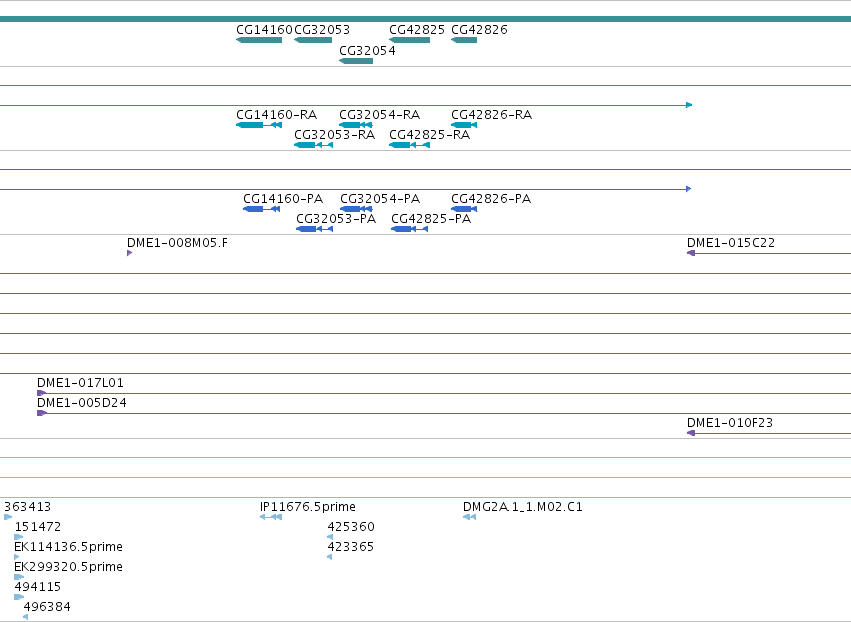
Task: Select the DME1-017L01 clone start
Action: pyautogui.click(x=41, y=393)
